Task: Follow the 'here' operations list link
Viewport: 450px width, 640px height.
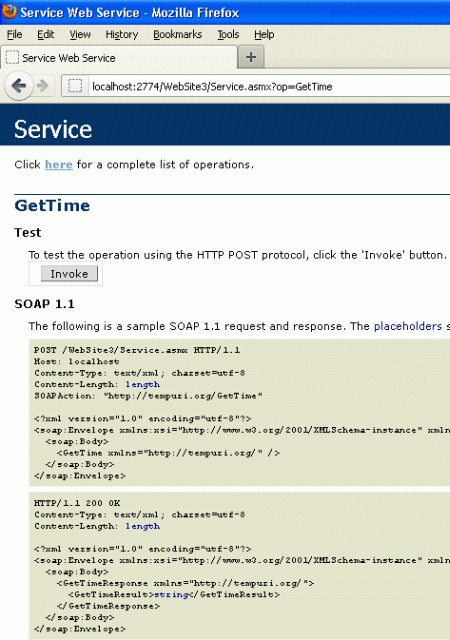Action: [59, 164]
